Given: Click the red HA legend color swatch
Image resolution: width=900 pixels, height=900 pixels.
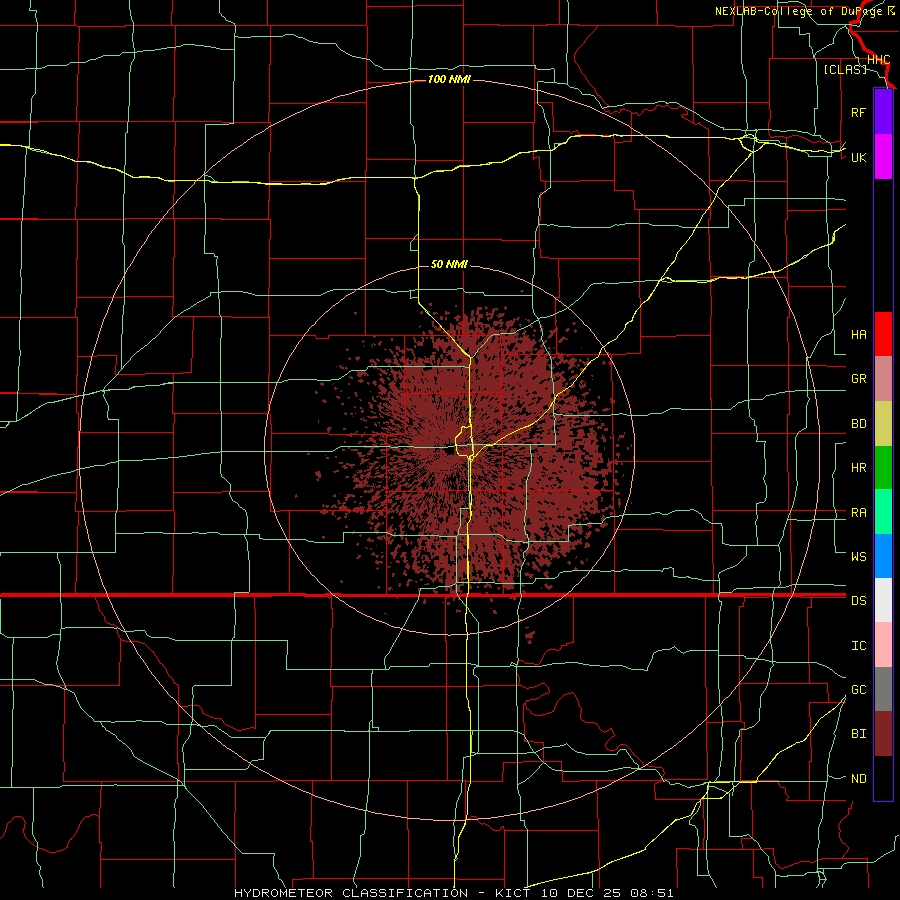Looking at the screenshot, I should click(x=883, y=334).
